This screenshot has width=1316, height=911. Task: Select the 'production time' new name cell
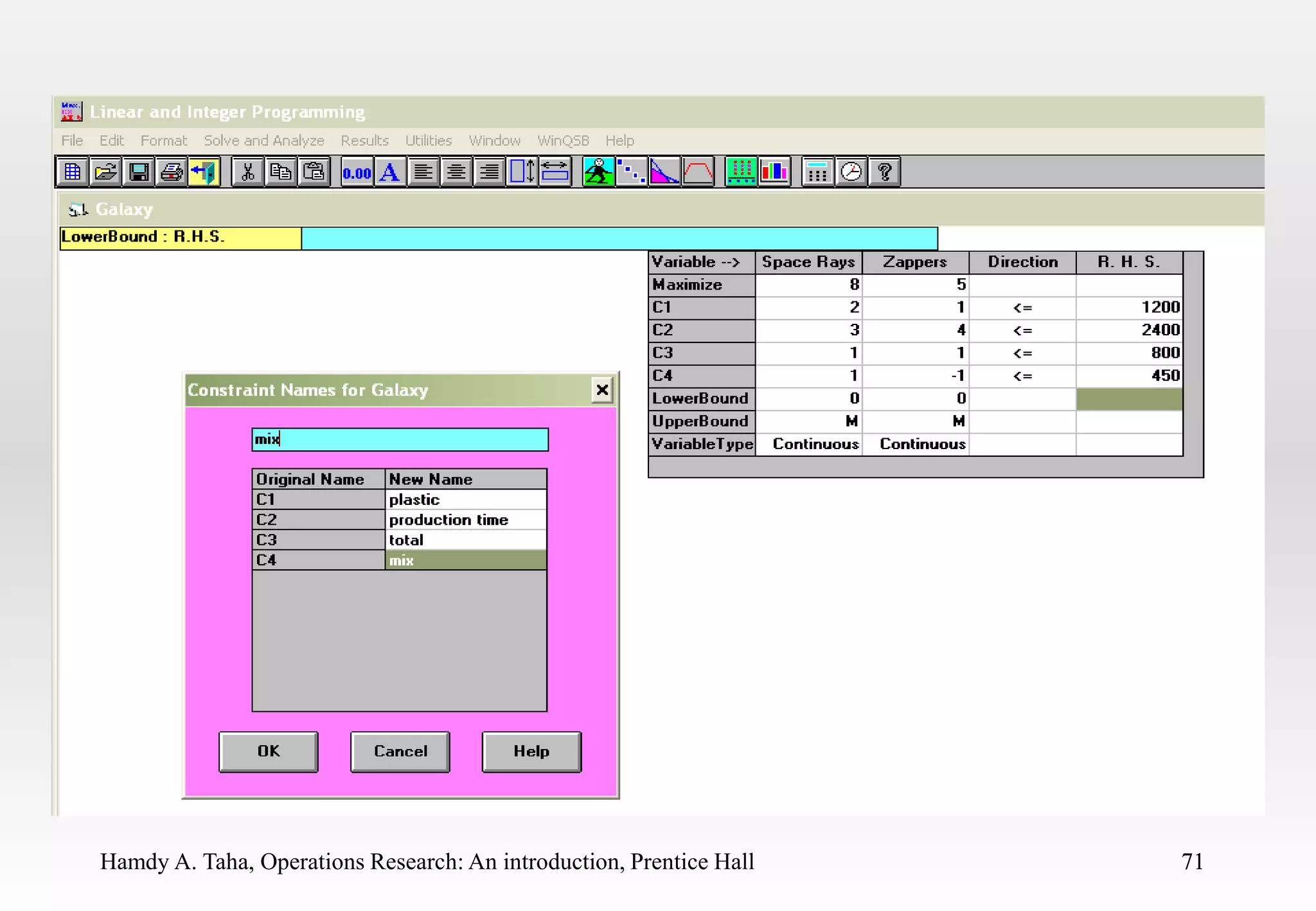tap(466, 520)
